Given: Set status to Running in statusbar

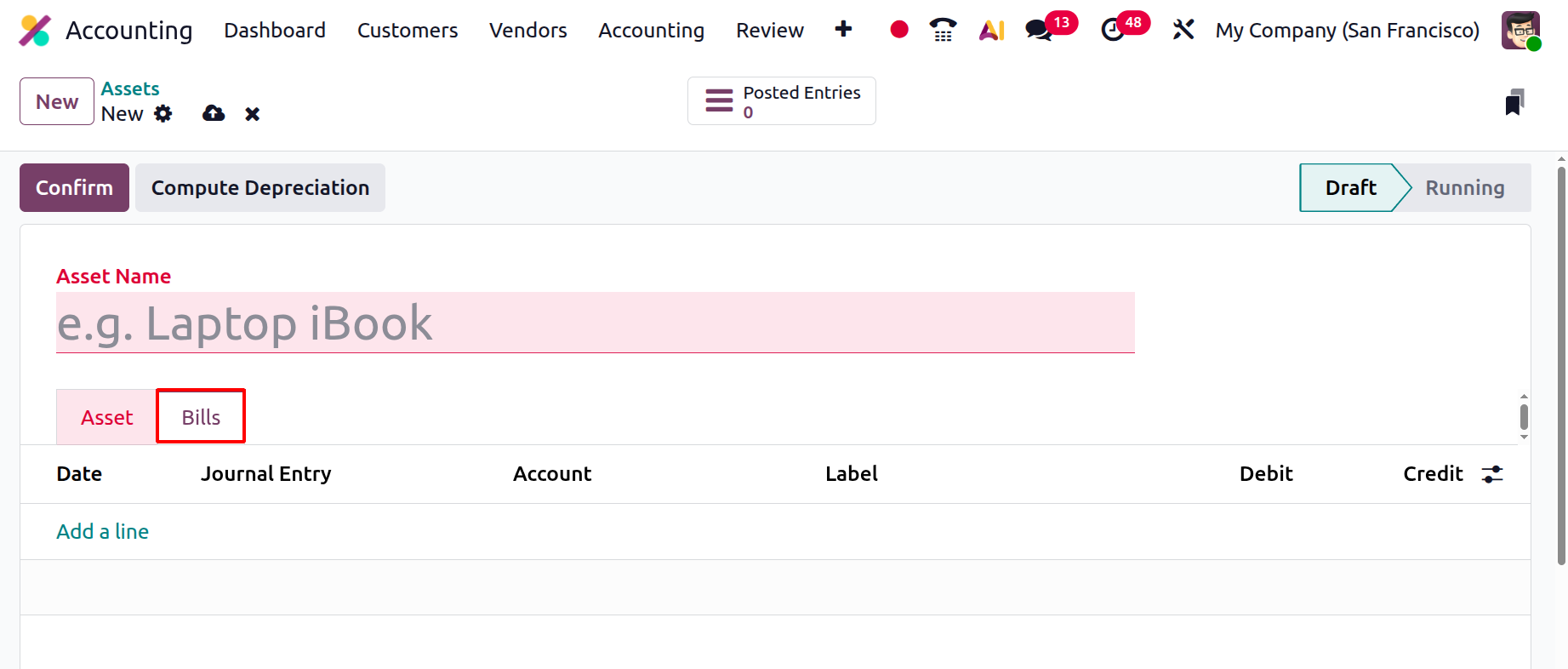Looking at the screenshot, I should (x=1464, y=187).
